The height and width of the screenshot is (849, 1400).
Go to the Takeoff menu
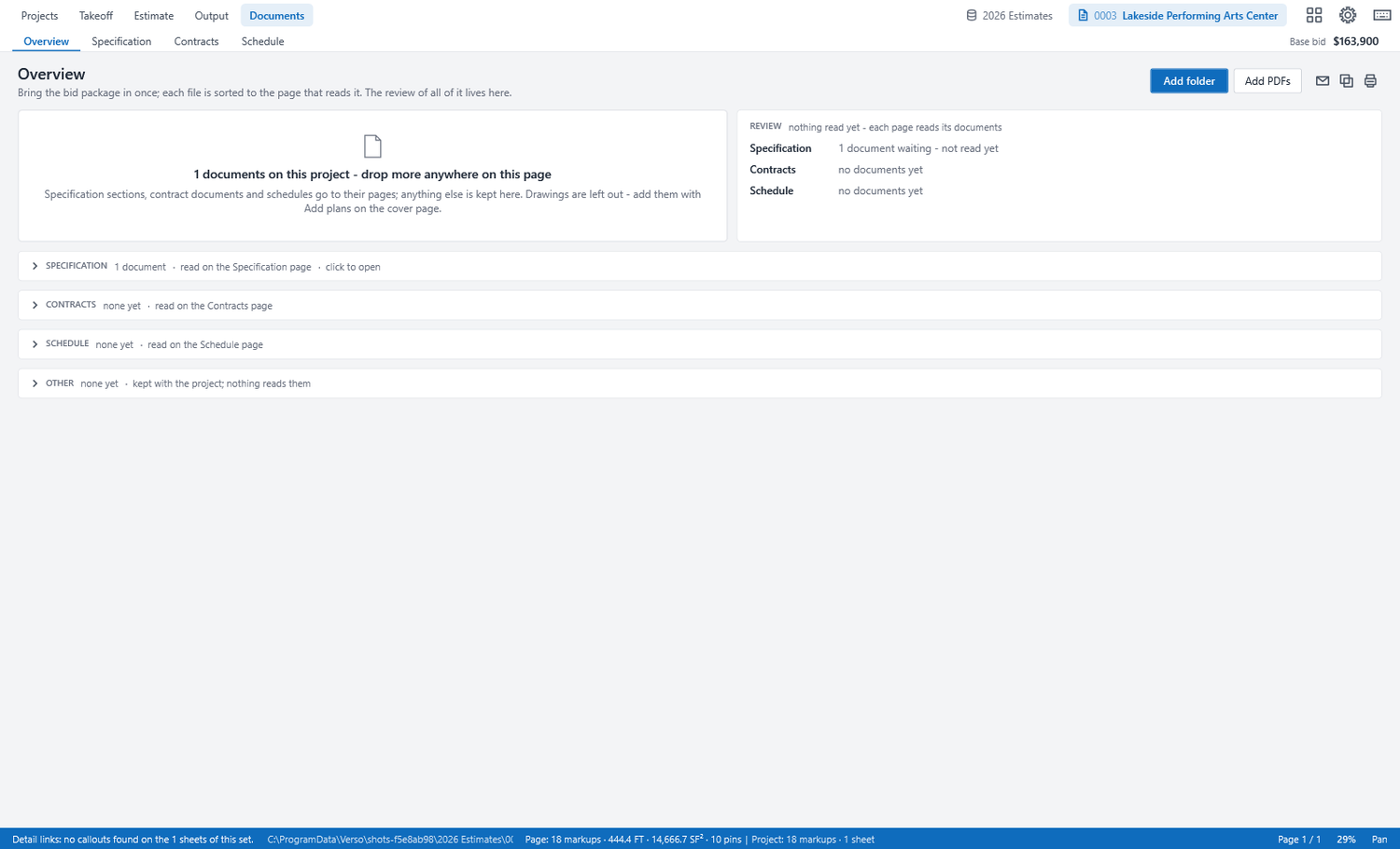click(96, 16)
